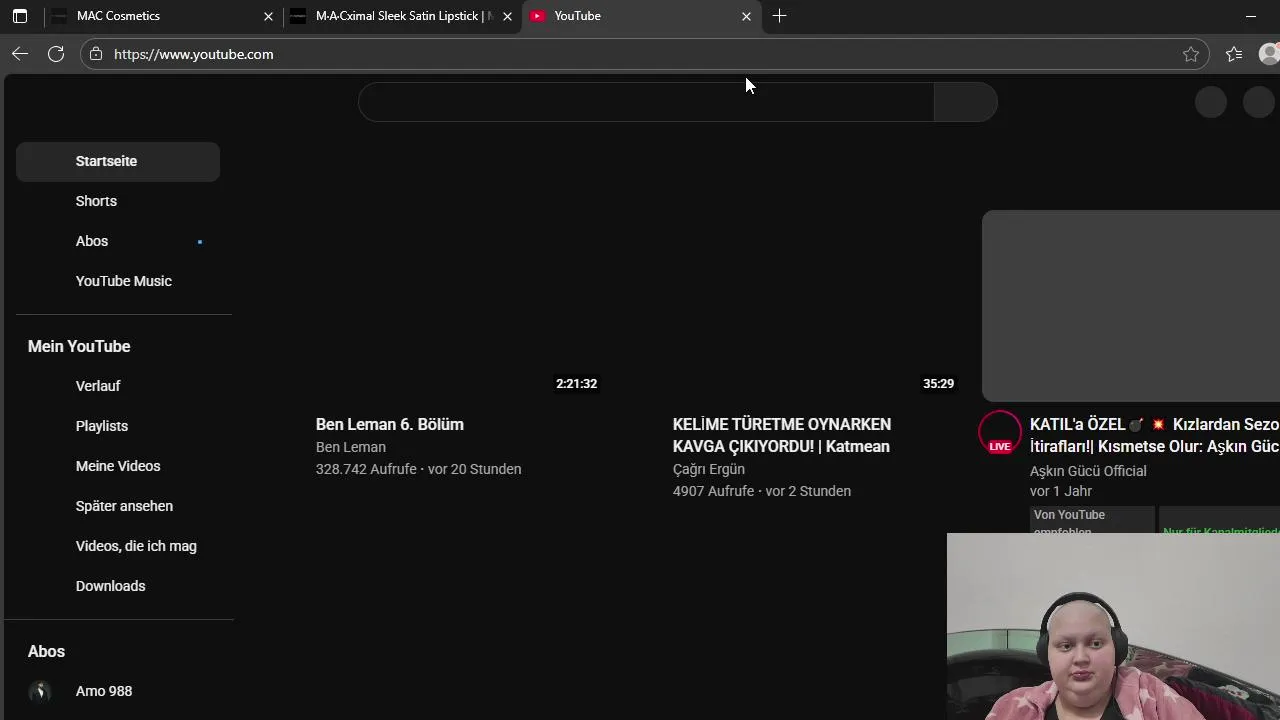
Task: Click the 2:21:32 duration badge
Action: (x=576, y=384)
